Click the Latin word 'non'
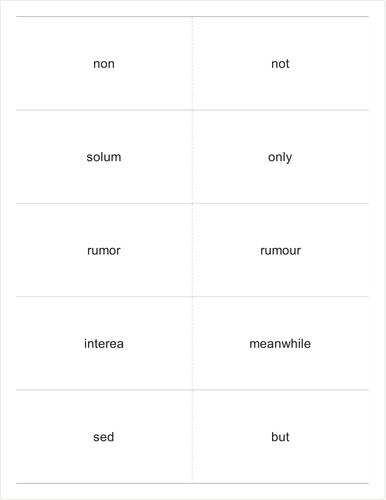 (x=104, y=64)
